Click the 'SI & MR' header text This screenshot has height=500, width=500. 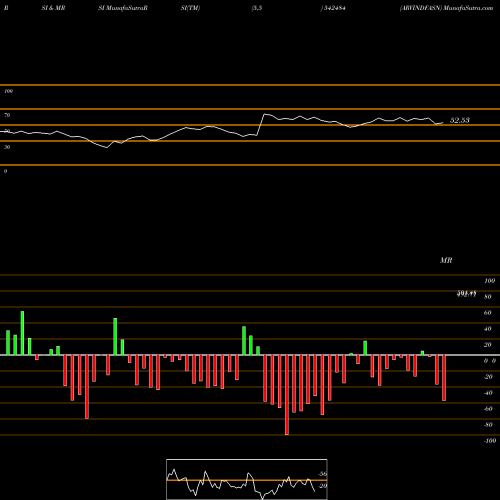point(53,8)
